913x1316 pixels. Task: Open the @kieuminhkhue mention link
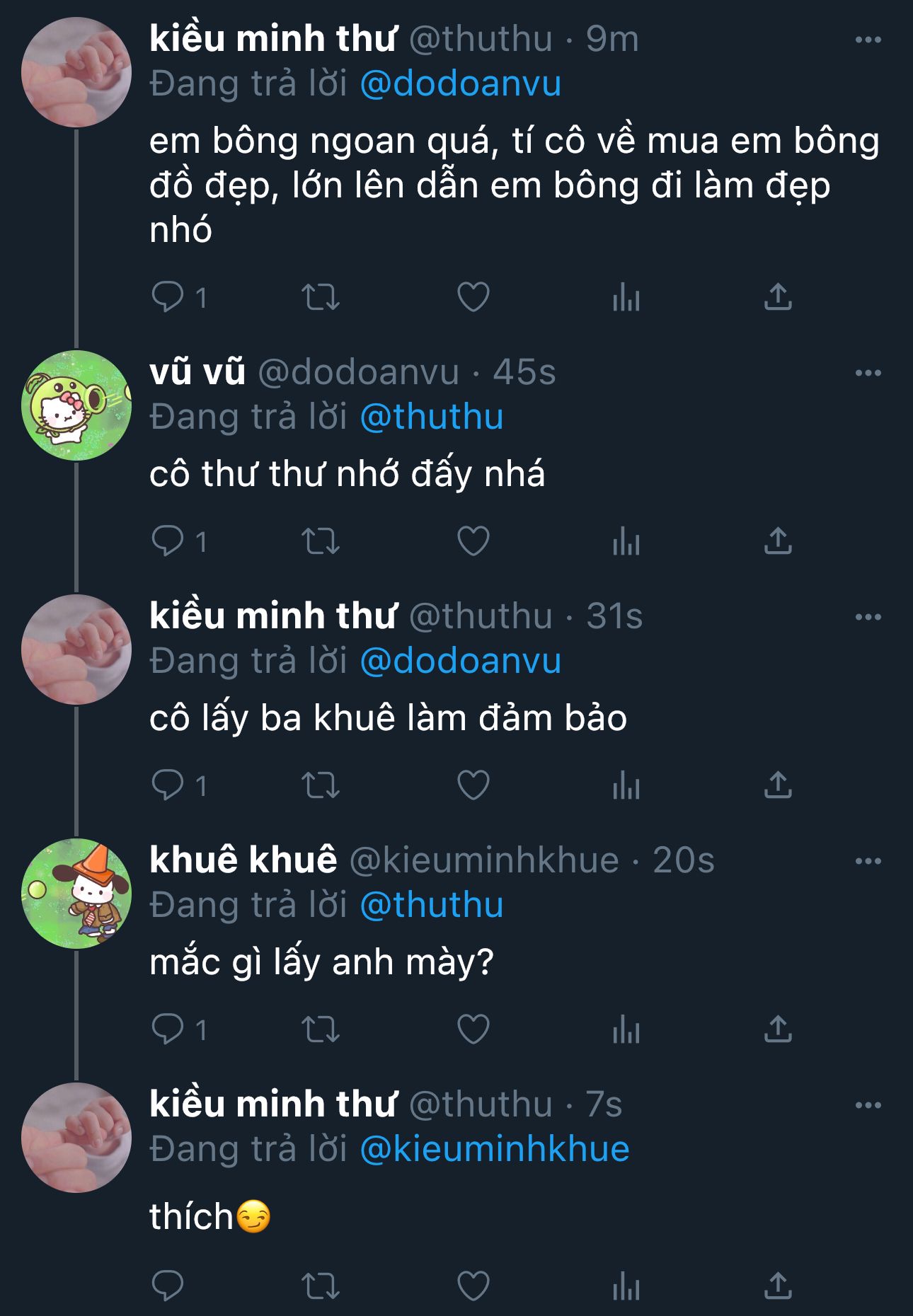point(495,1149)
